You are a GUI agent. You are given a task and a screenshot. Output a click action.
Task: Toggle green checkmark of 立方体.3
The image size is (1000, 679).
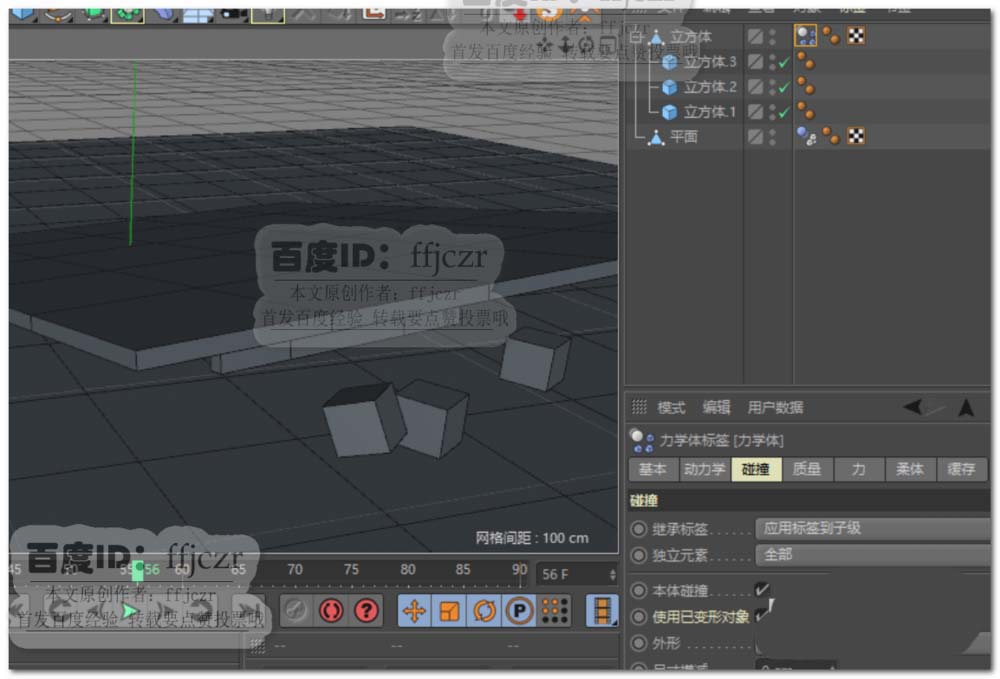[784, 62]
